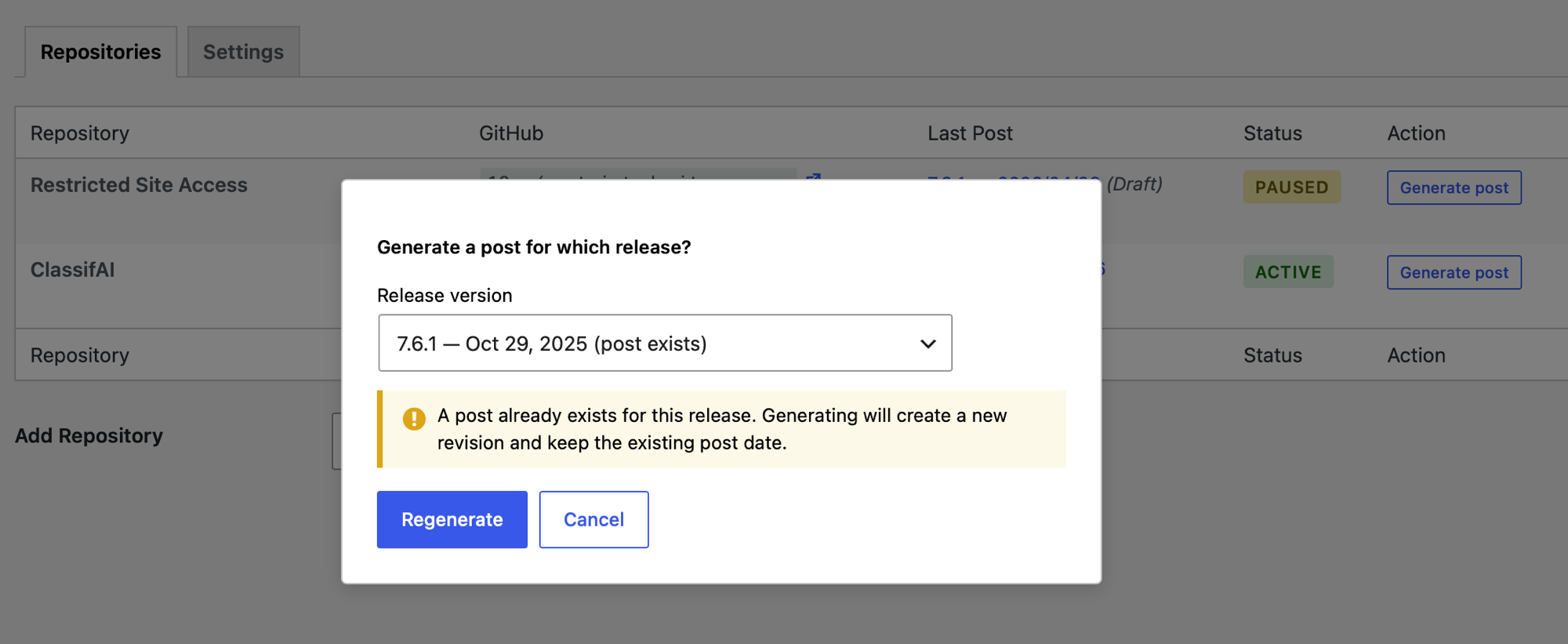Screen dimensions: 1568x644
Task: Click the top Action column header
Action: (1416, 133)
